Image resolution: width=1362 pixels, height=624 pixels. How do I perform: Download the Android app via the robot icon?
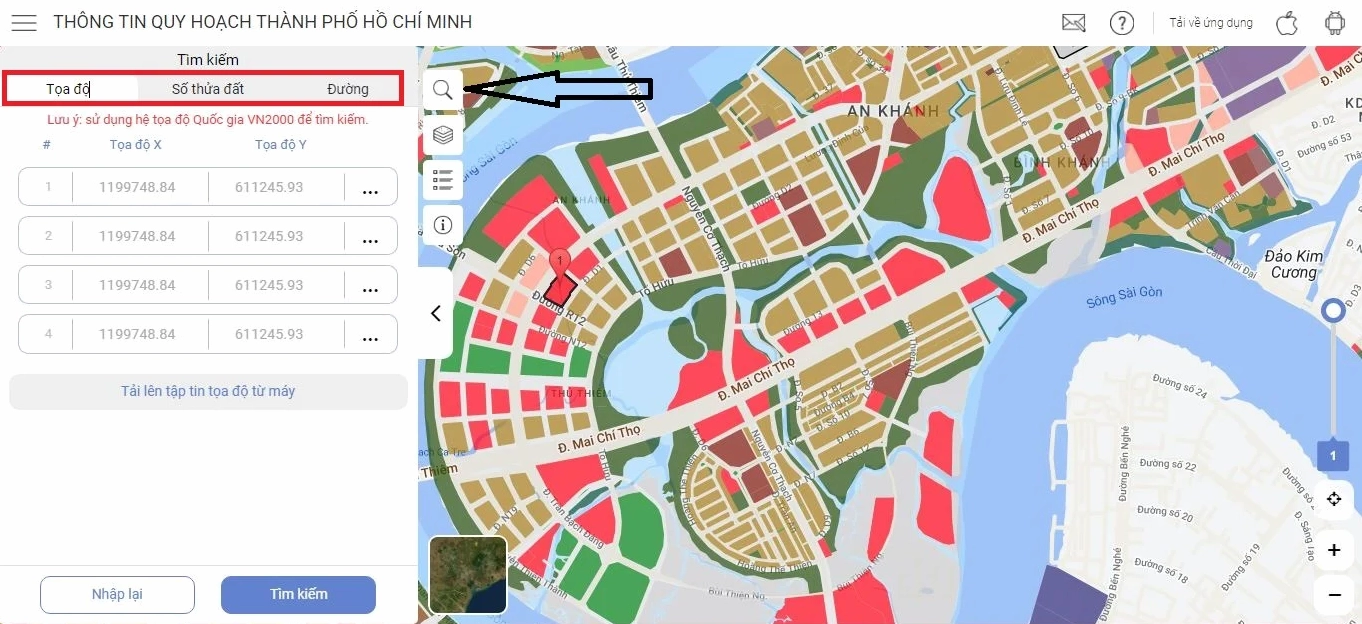pyautogui.click(x=1335, y=22)
